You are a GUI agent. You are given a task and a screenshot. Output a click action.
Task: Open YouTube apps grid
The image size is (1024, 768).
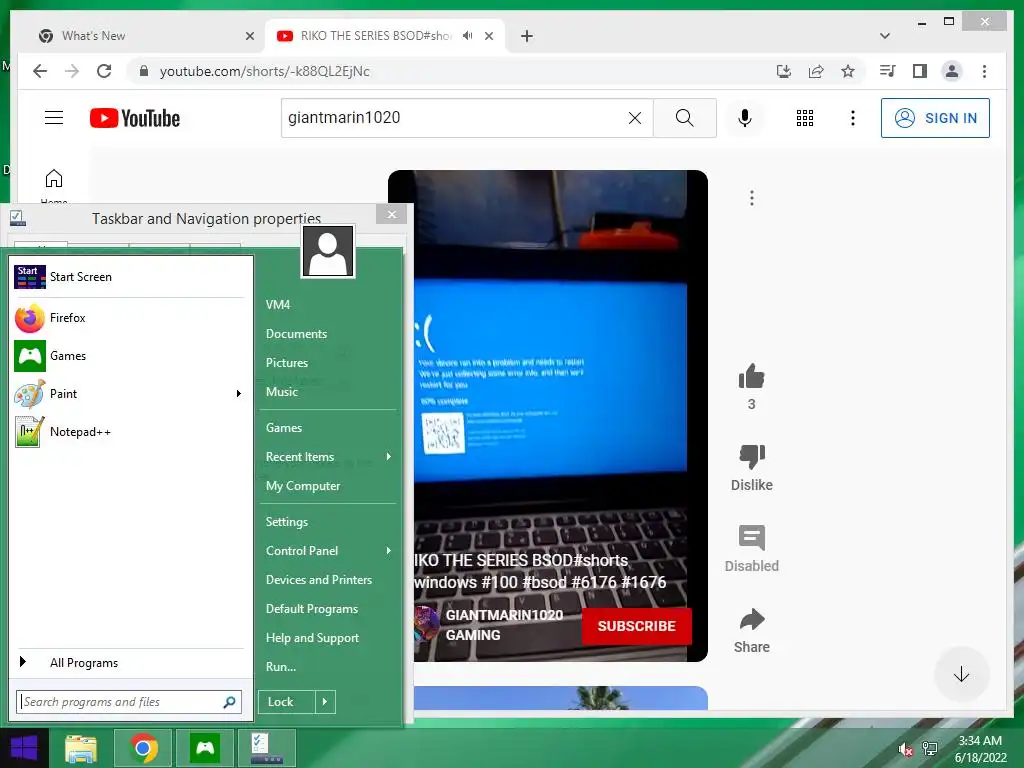[805, 118]
